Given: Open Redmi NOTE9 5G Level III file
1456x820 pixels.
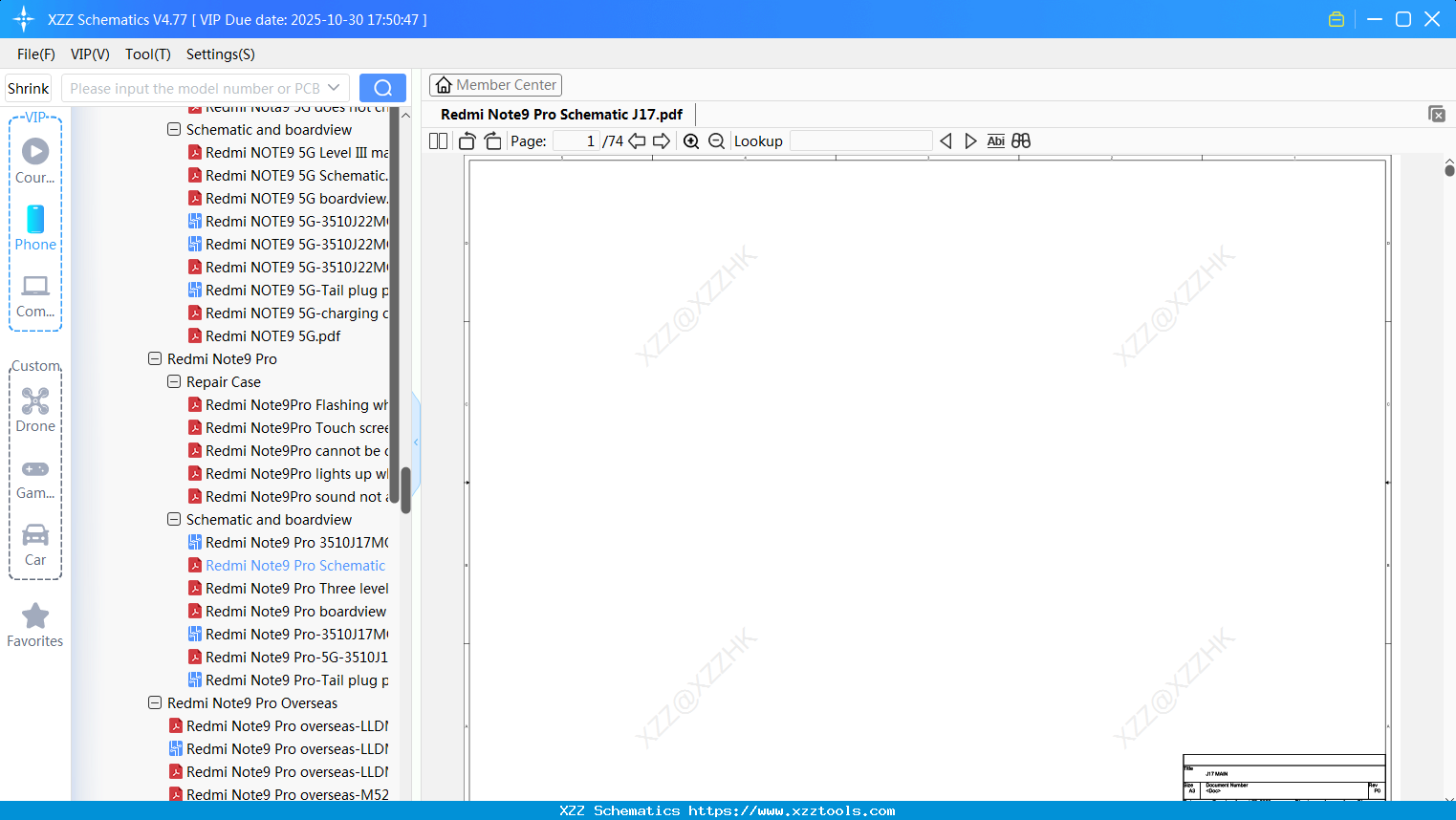Looking at the screenshot, I should pos(289,153).
